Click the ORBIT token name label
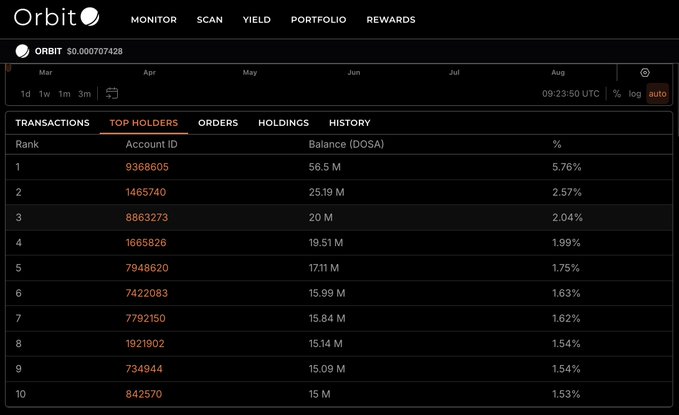 (x=48, y=51)
